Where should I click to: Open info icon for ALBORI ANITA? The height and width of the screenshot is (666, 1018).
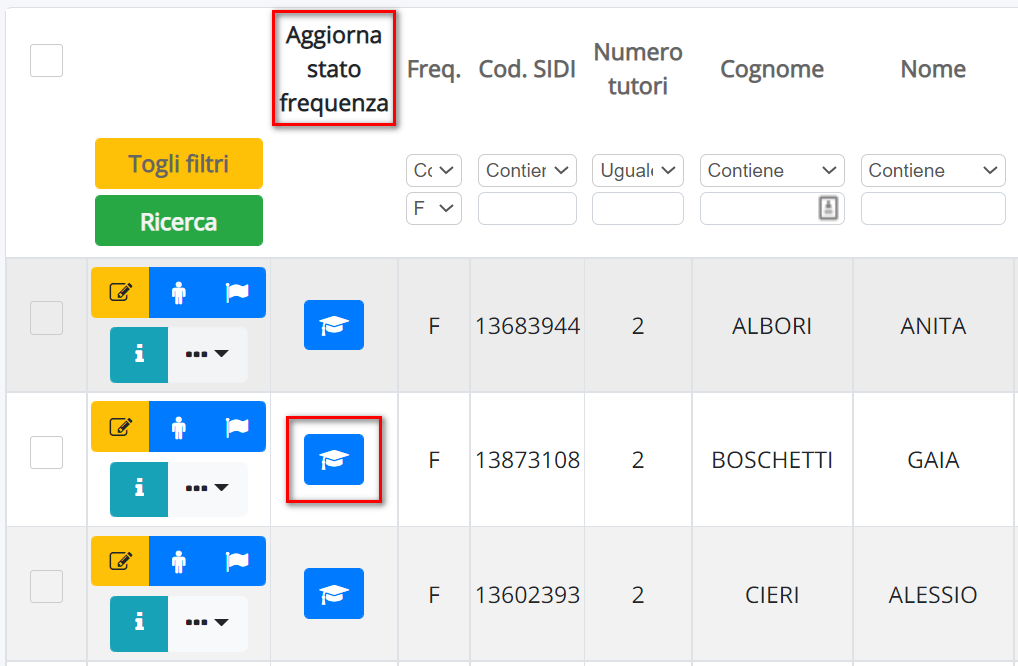tap(139, 354)
